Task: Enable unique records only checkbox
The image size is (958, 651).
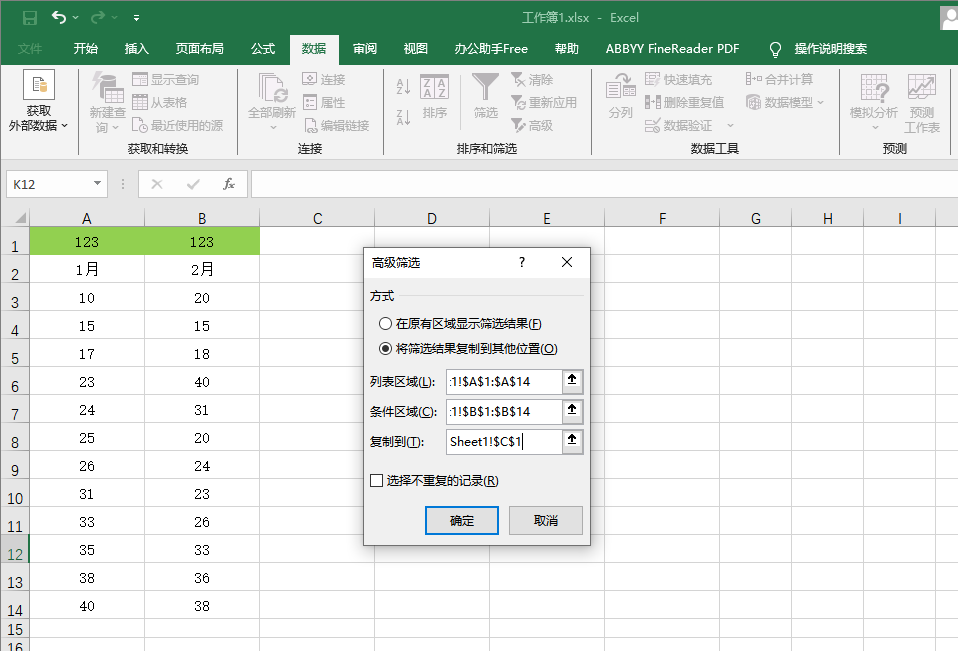Action: point(377,481)
